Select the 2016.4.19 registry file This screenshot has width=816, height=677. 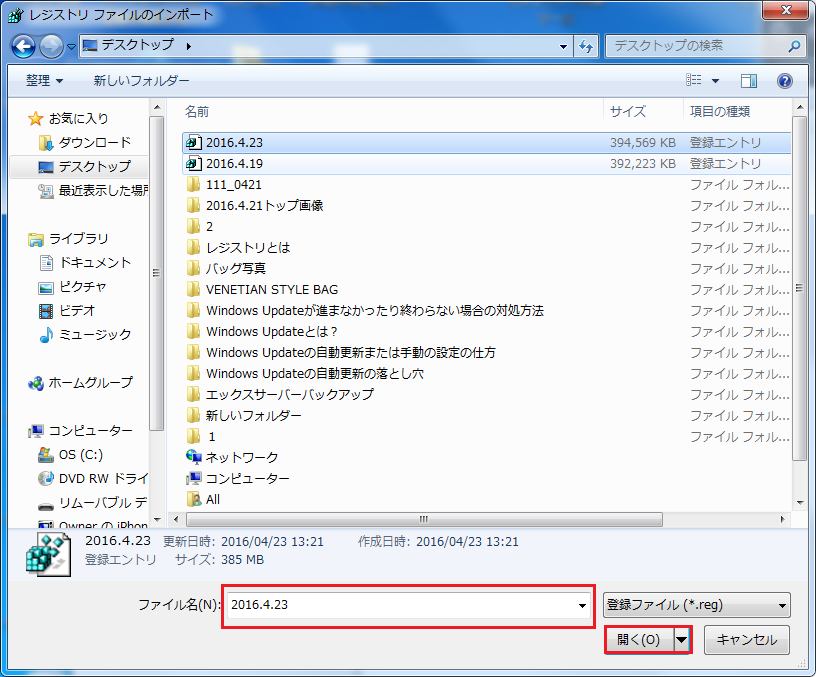coord(486,163)
